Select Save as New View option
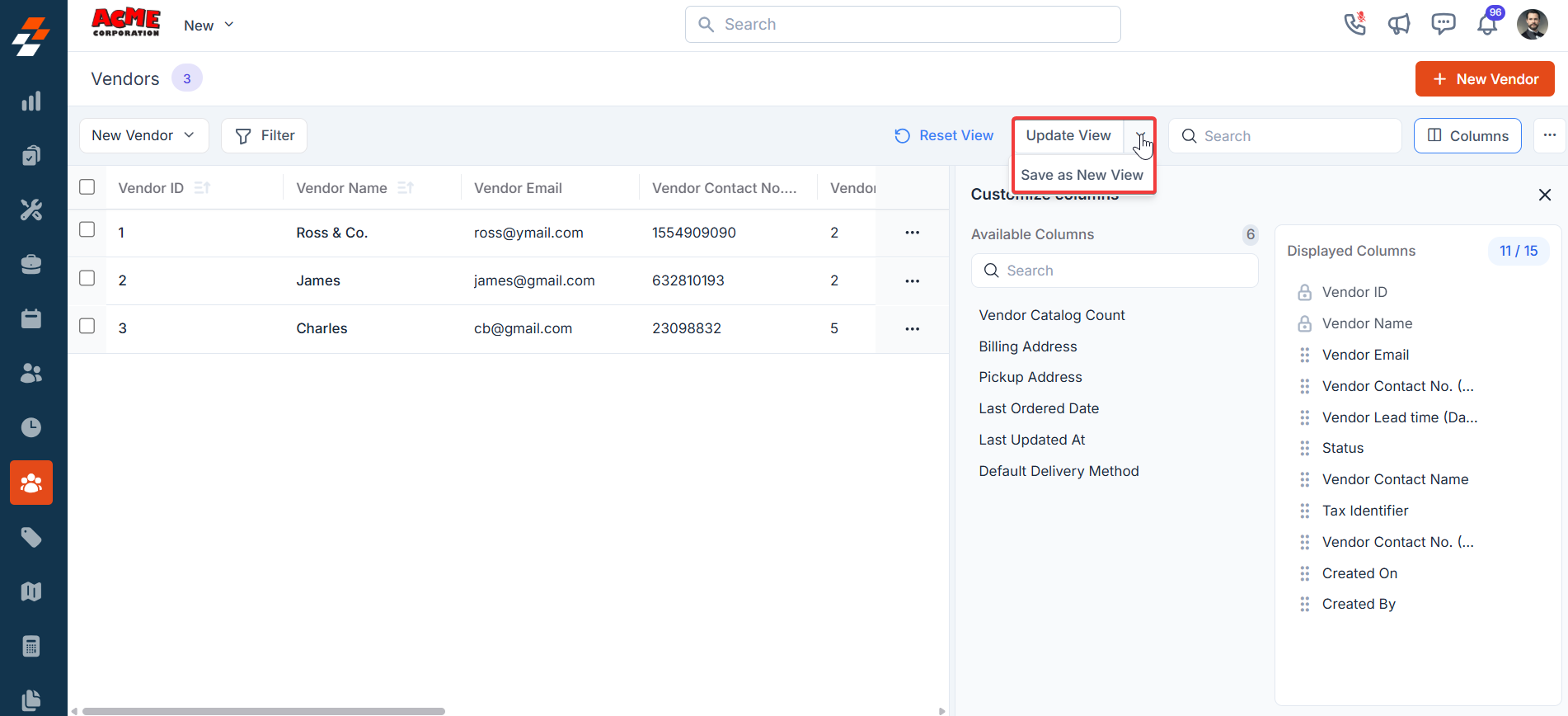 click(x=1082, y=175)
